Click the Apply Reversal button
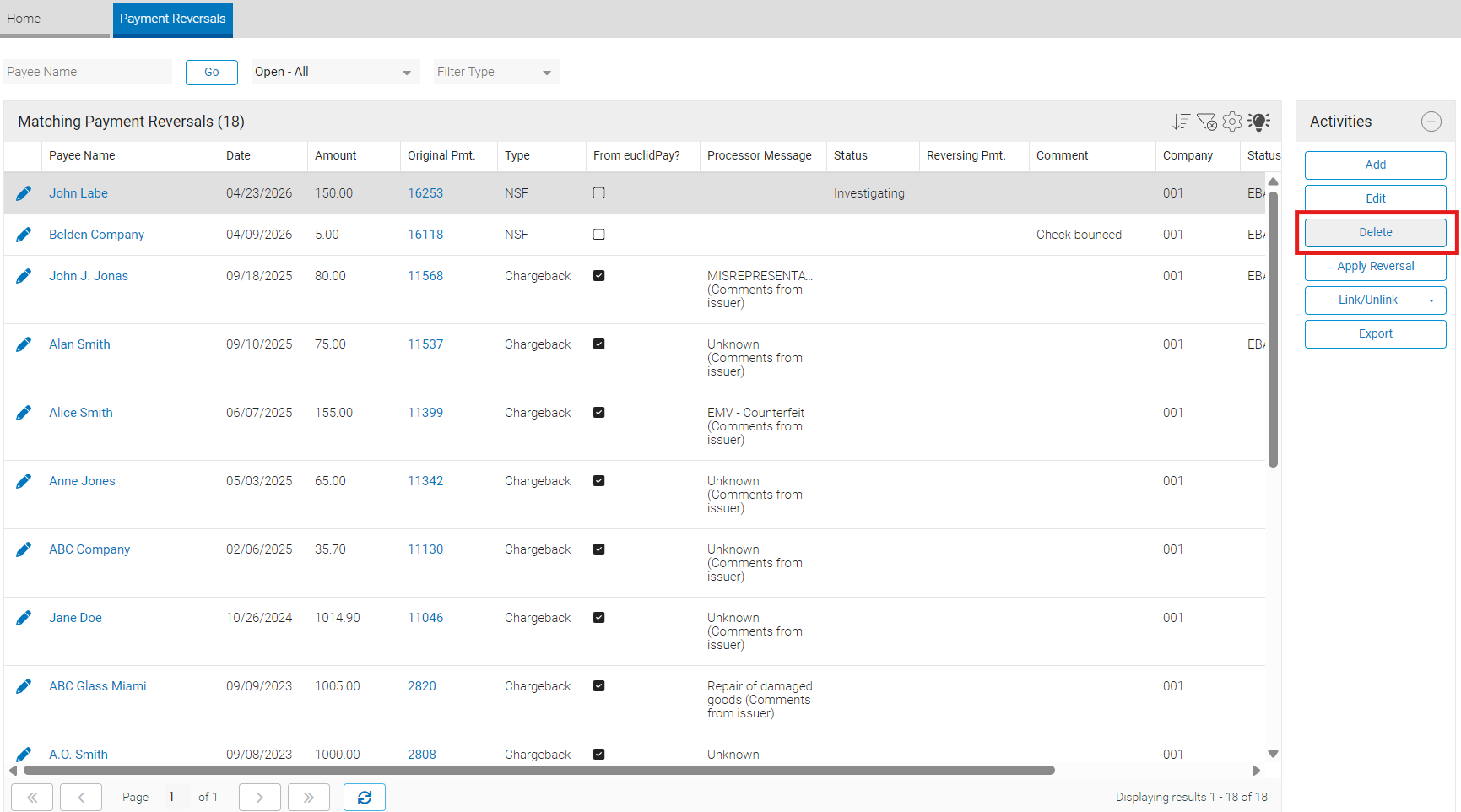 pos(1376,266)
